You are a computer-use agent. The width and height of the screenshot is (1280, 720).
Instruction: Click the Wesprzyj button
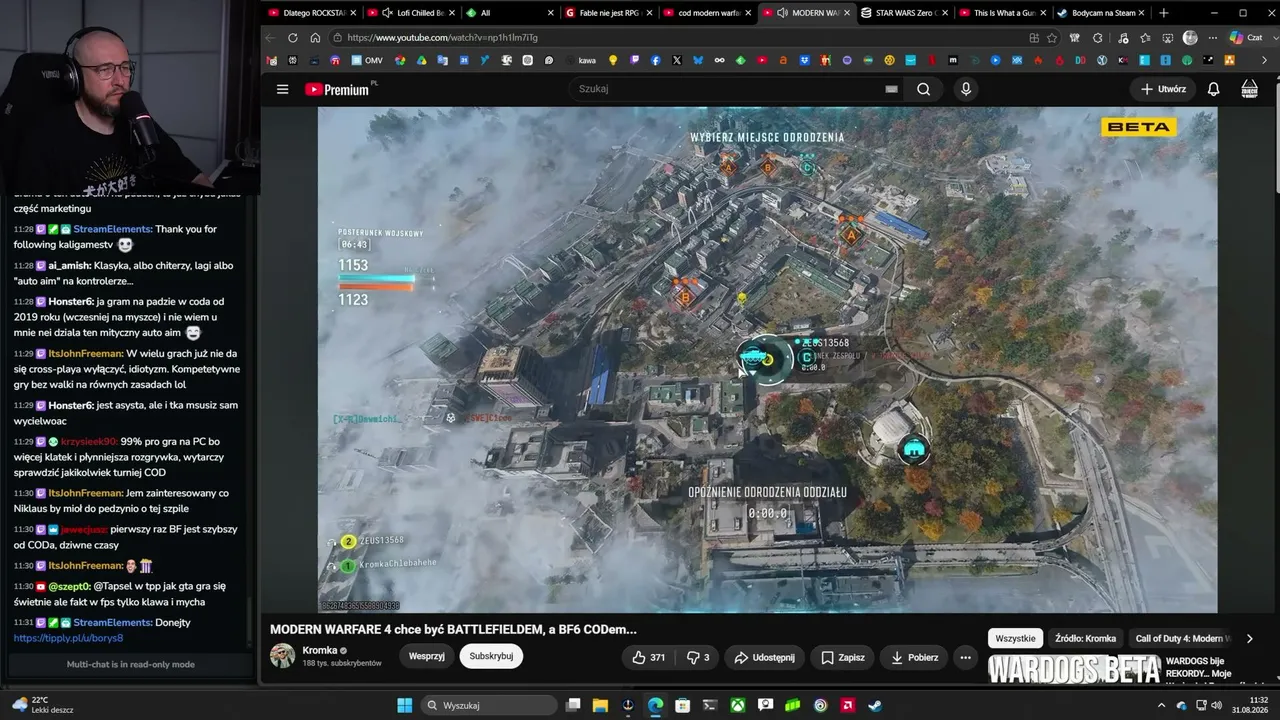[427, 656]
